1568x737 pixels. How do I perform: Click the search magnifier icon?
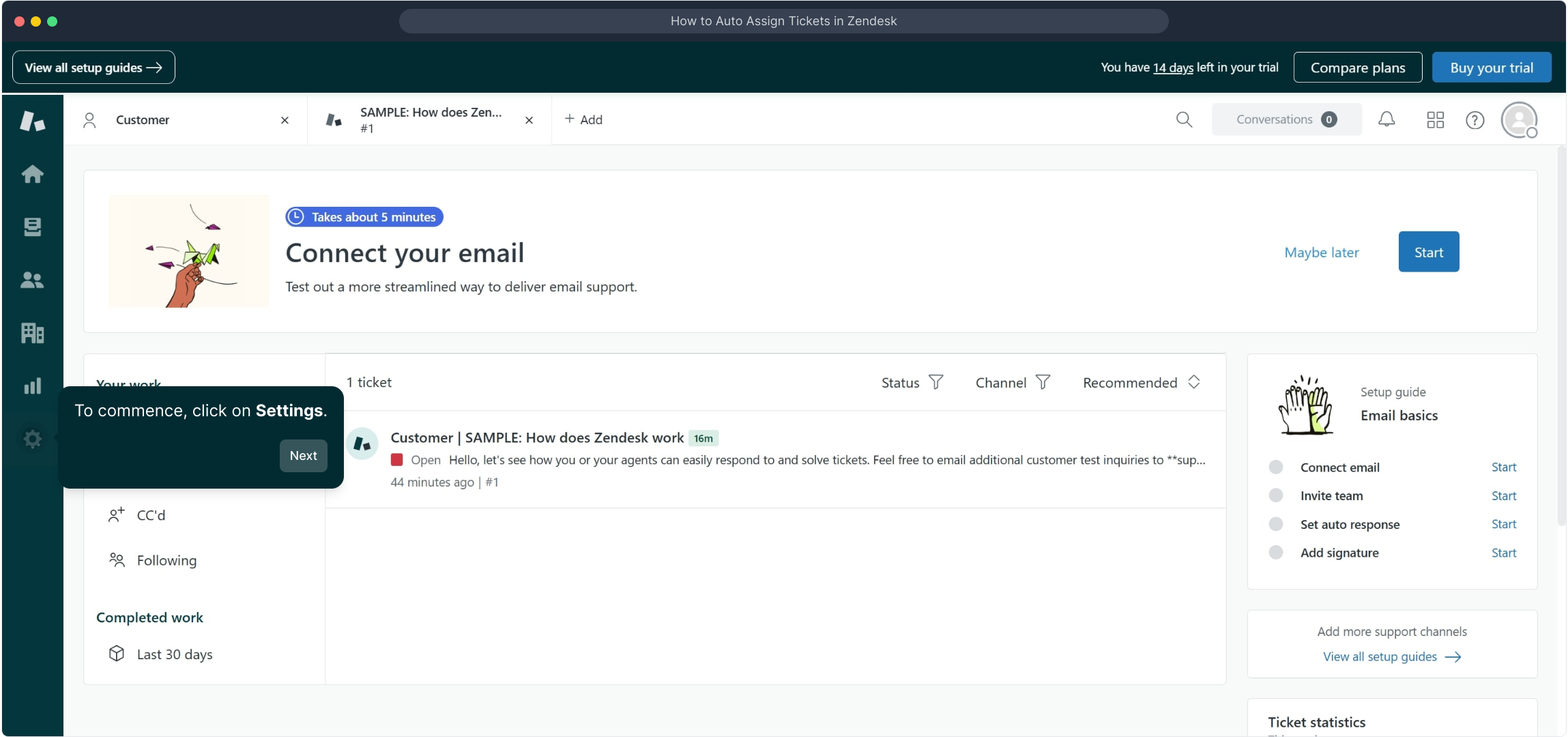pyautogui.click(x=1184, y=120)
